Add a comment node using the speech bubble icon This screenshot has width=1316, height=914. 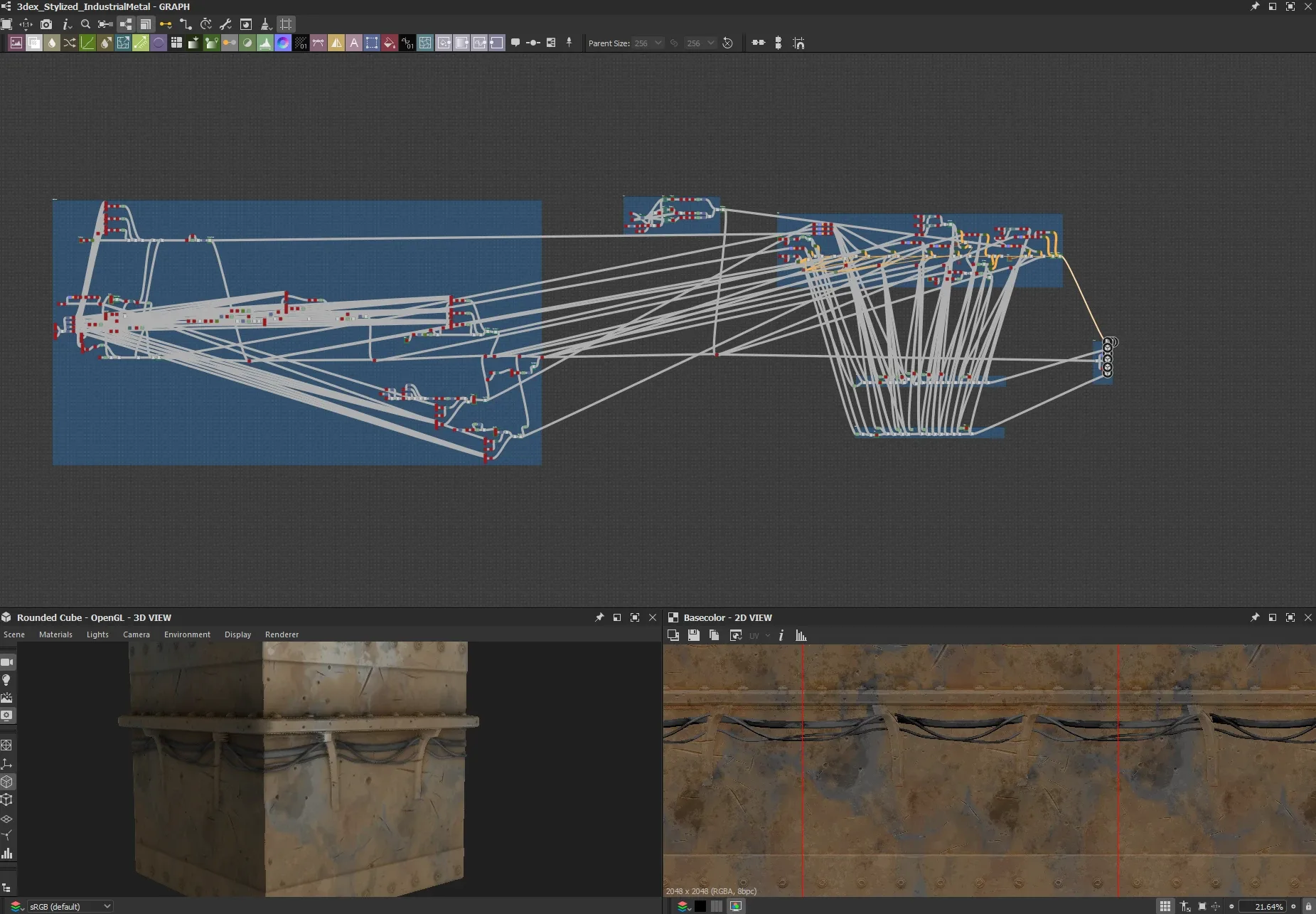[x=515, y=43]
